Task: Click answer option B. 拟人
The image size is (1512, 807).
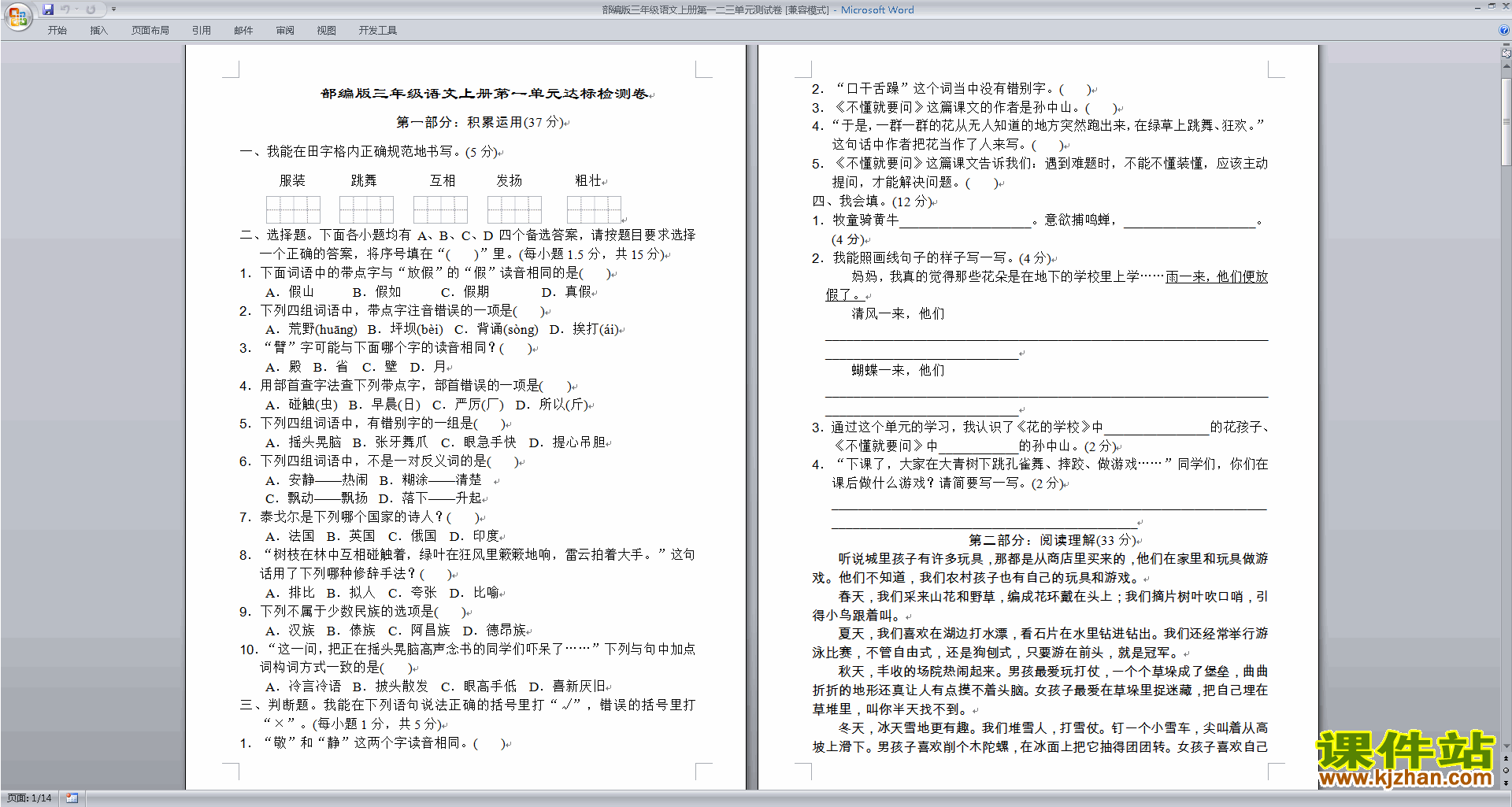Action: (x=350, y=593)
